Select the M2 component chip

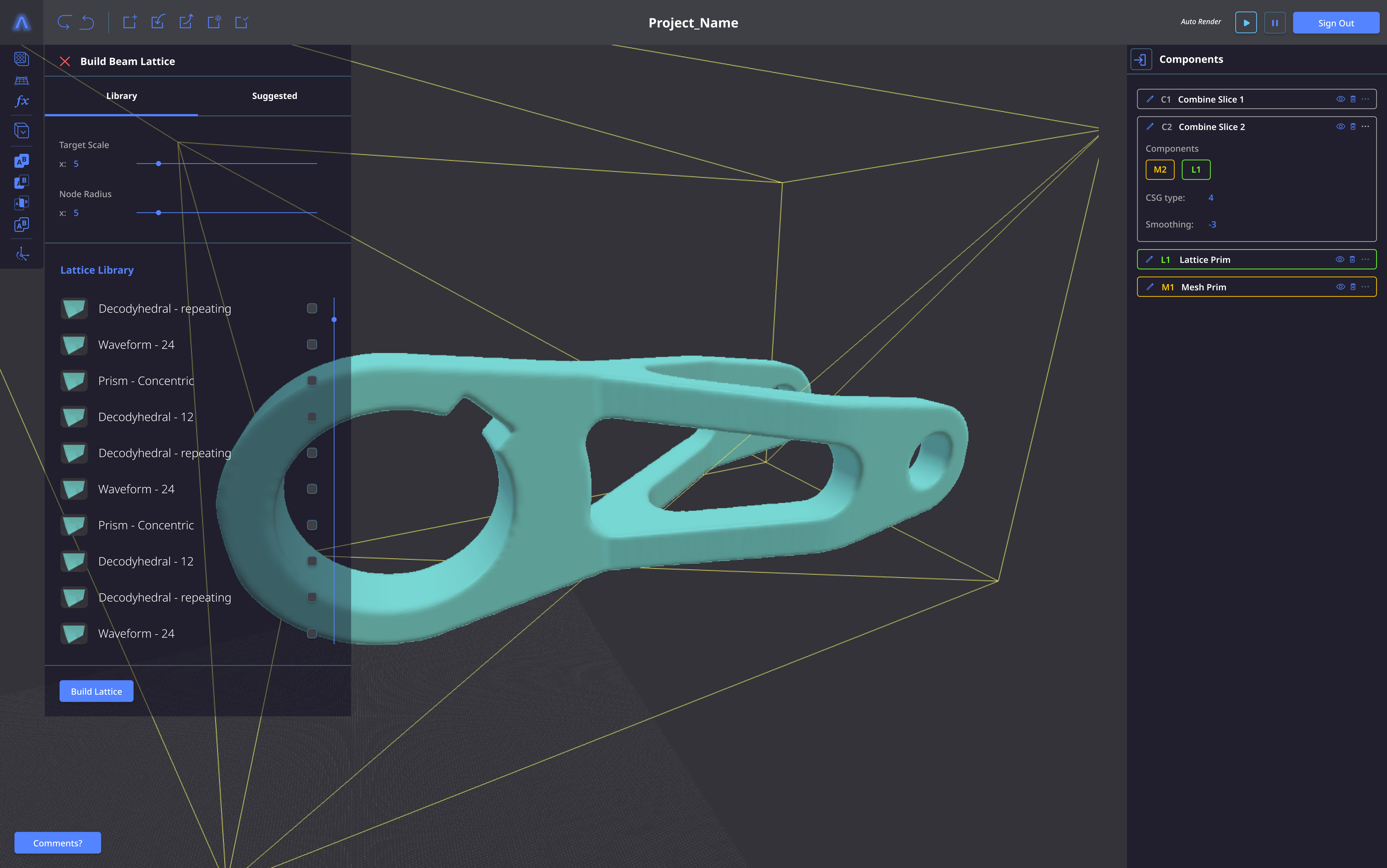click(x=1160, y=169)
